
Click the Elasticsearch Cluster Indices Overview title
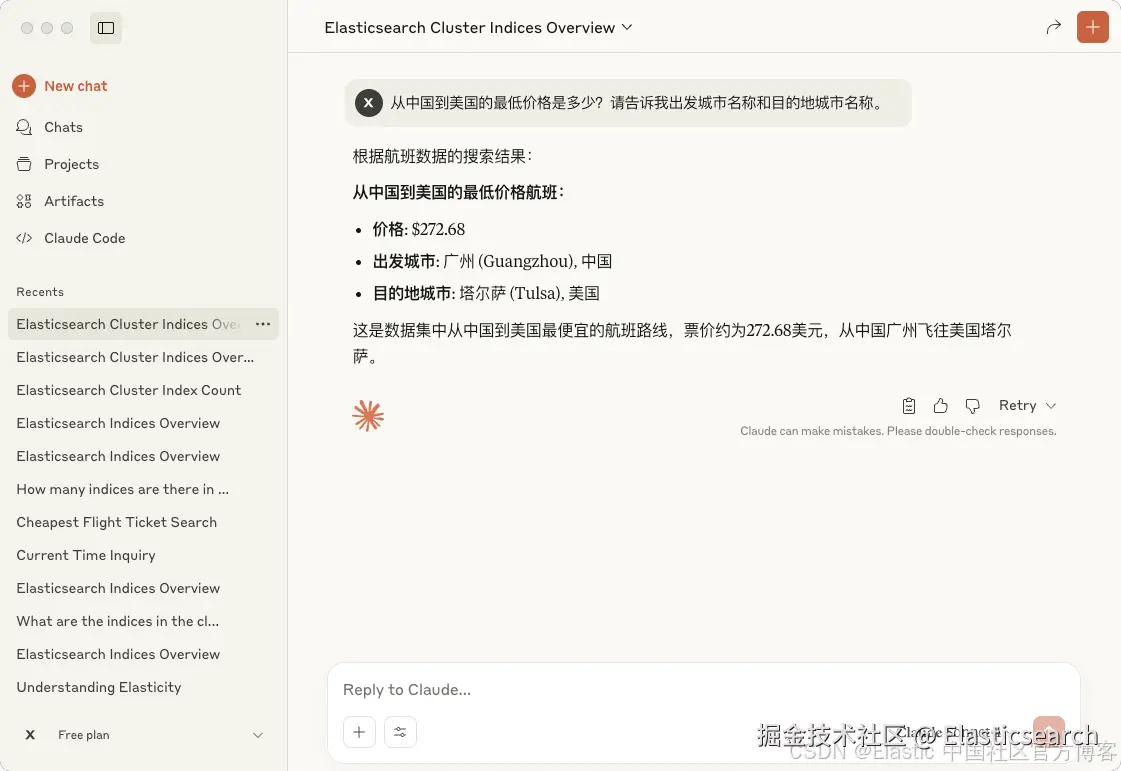point(470,27)
